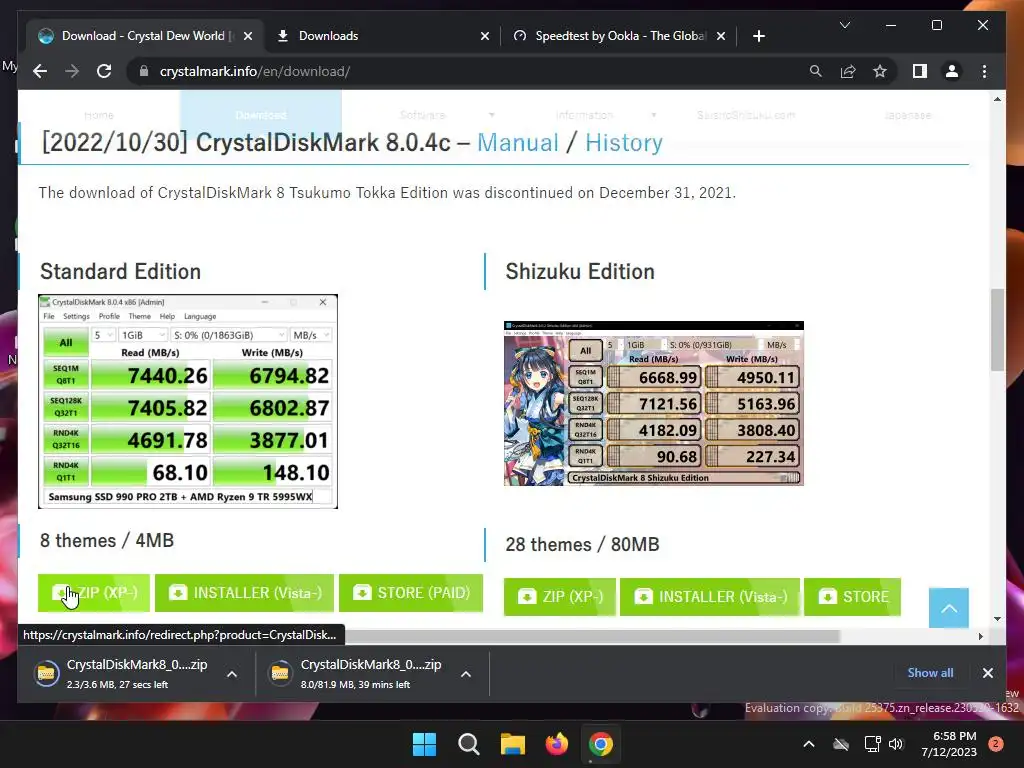The height and width of the screenshot is (768, 1024).
Task: Click Show all downloads
Action: [x=930, y=673]
